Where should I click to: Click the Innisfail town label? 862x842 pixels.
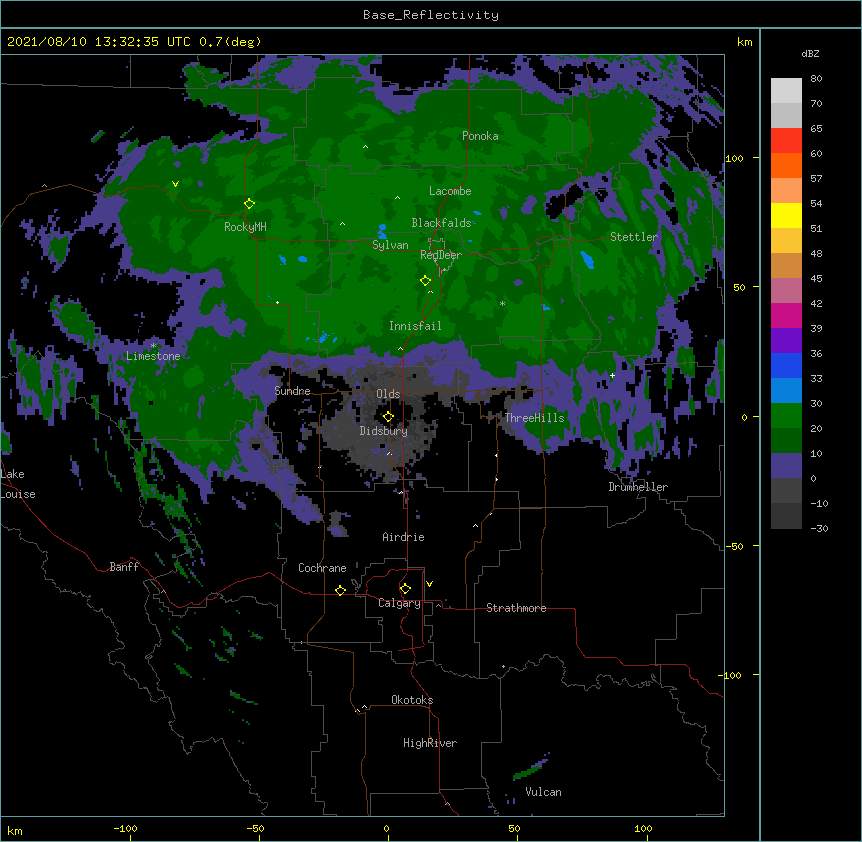click(x=415, y=326)
